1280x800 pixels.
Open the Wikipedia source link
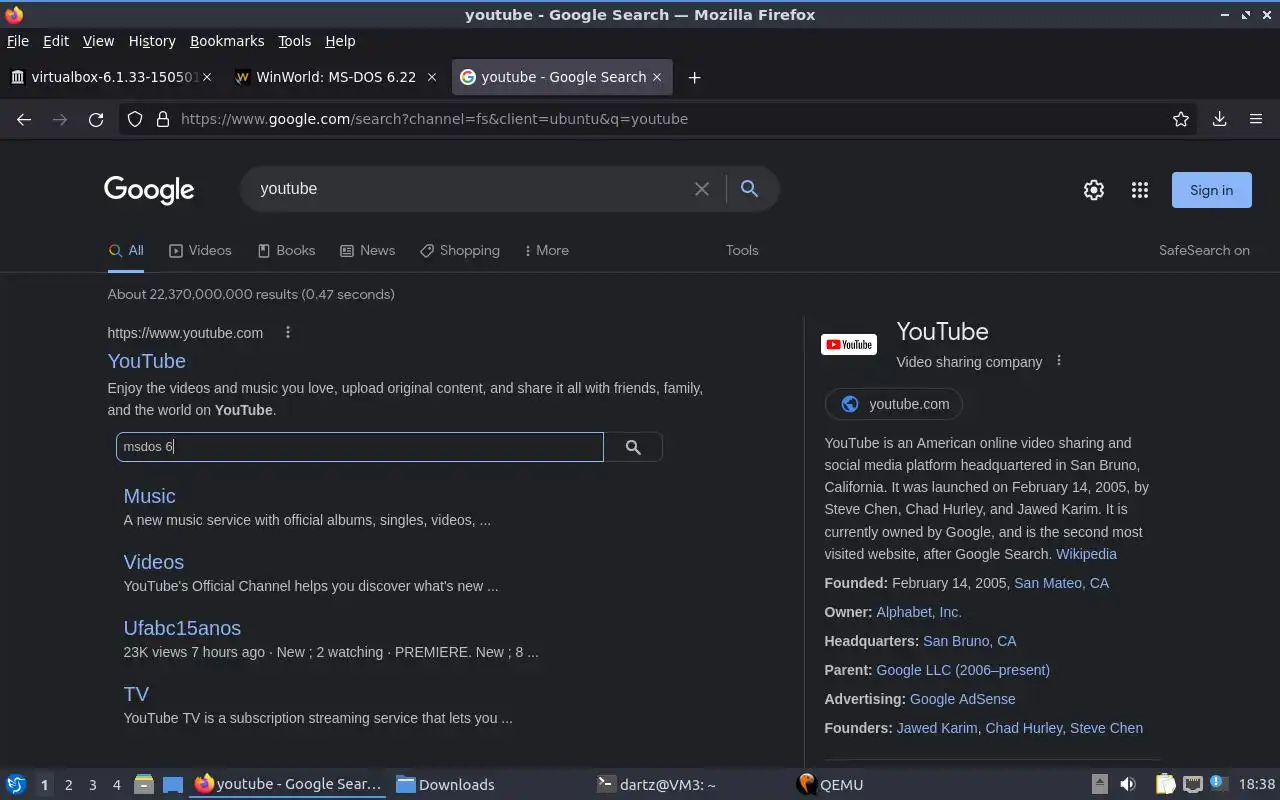point(1086,554)
